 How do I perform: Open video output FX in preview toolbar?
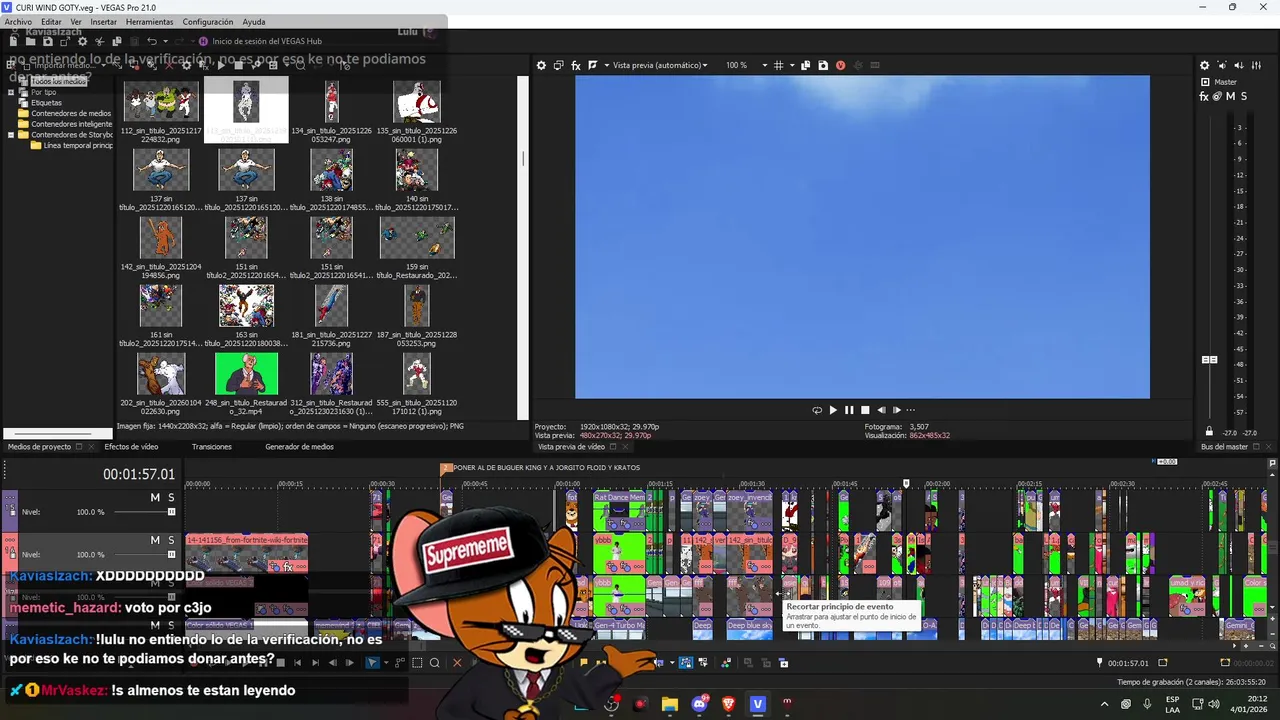pyautogui.click(x=576, y=65)
